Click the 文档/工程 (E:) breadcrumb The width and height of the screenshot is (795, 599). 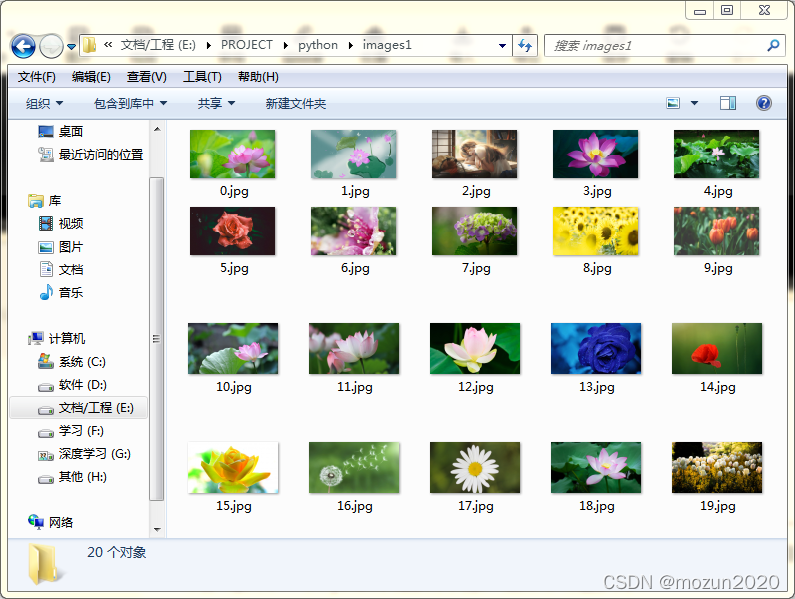coord(158,45)
